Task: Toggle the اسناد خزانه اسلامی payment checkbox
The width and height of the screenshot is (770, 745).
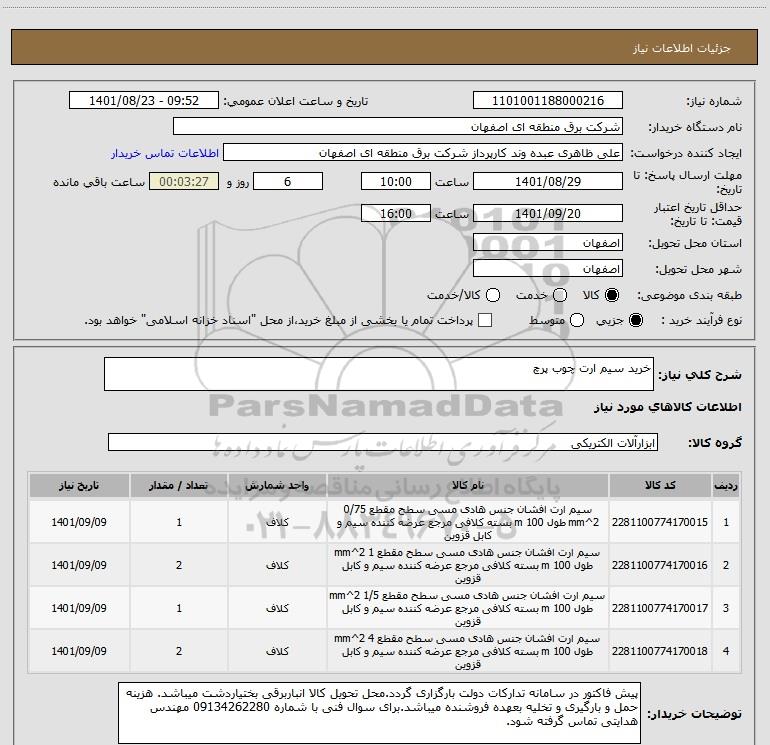Action: 485,320
